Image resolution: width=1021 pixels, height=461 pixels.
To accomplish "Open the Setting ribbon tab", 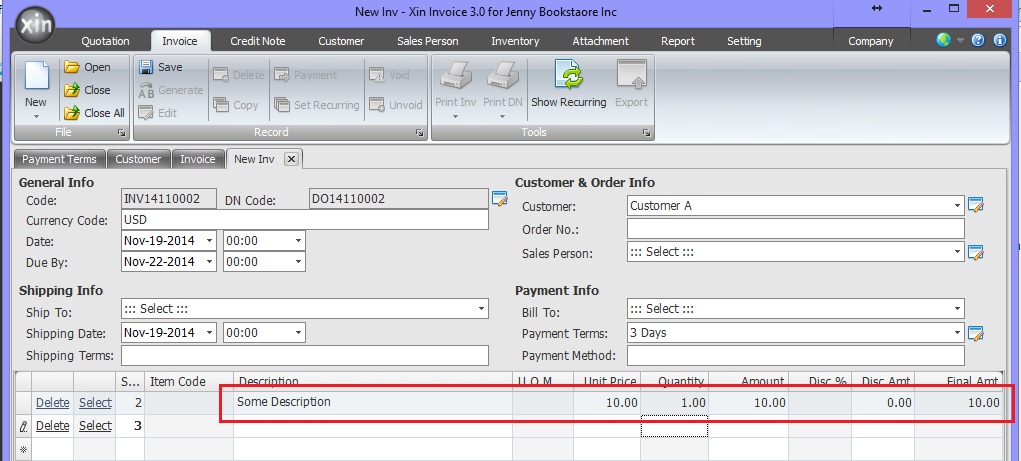I will point(744,41).
